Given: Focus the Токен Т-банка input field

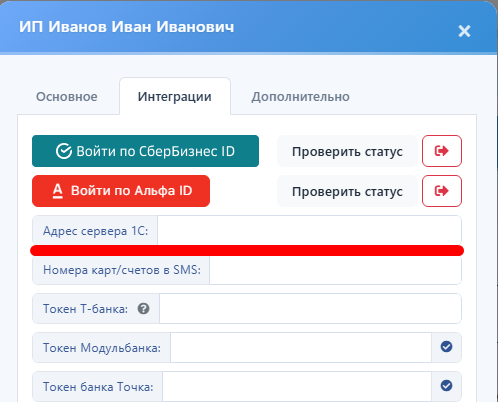Looking at the screenshot, I should [310, 309].
